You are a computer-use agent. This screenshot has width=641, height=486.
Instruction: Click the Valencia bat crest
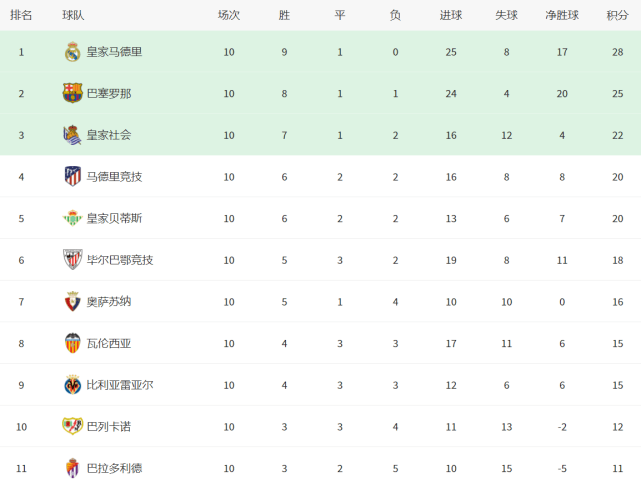(73, 343)
